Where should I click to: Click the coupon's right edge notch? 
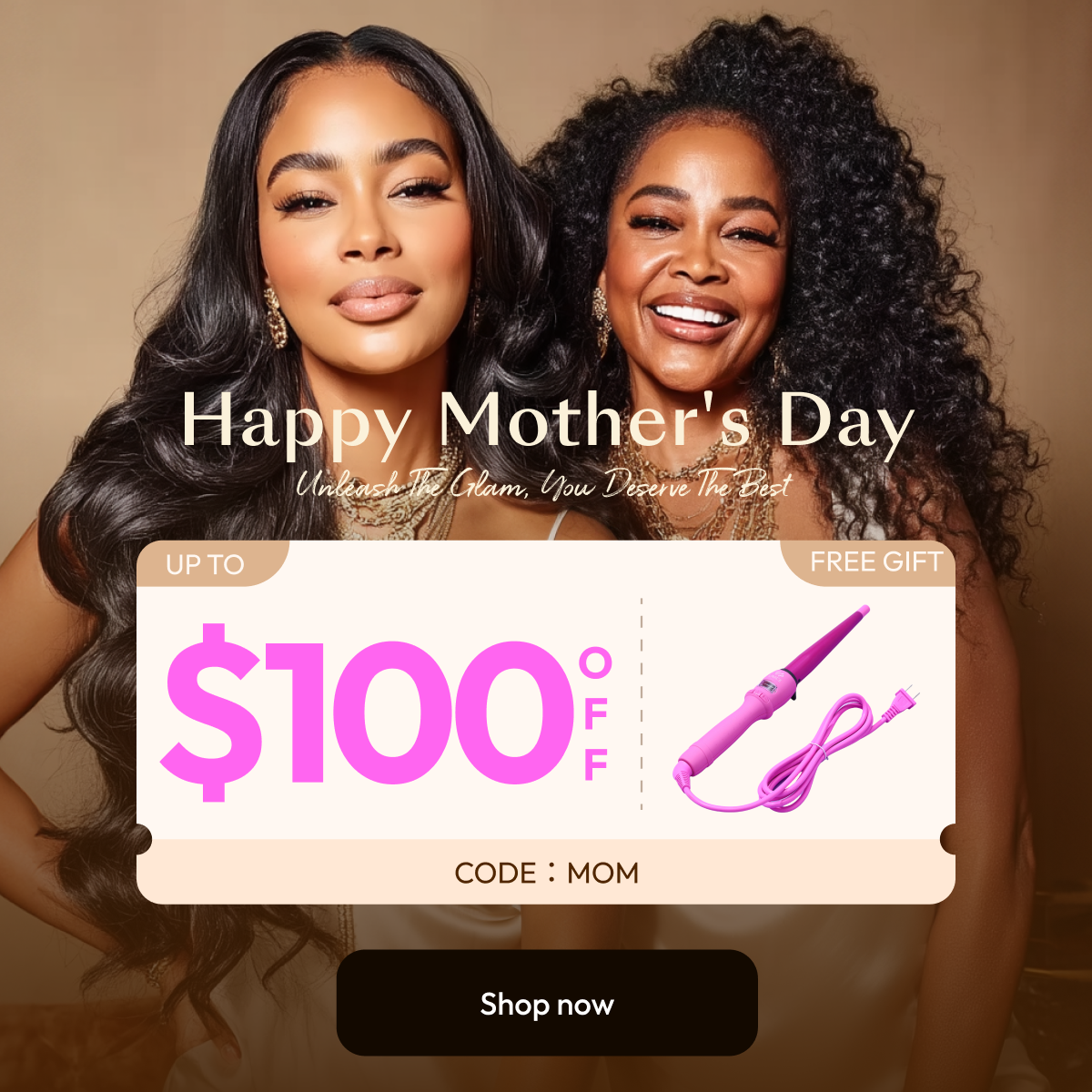pyautogui.click(x=949, y=839)
